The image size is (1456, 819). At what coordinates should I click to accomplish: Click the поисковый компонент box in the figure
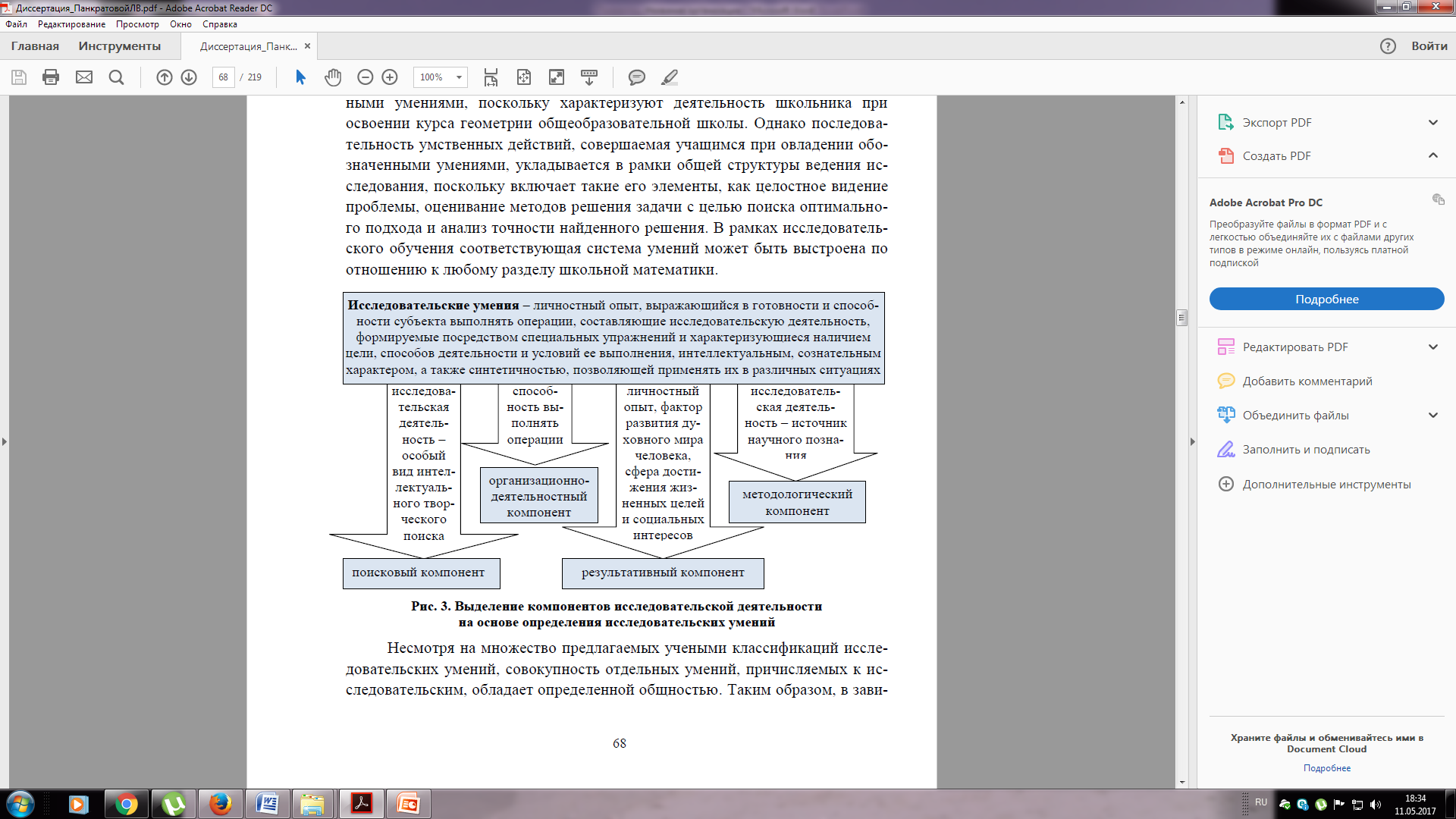pos(421,573)
